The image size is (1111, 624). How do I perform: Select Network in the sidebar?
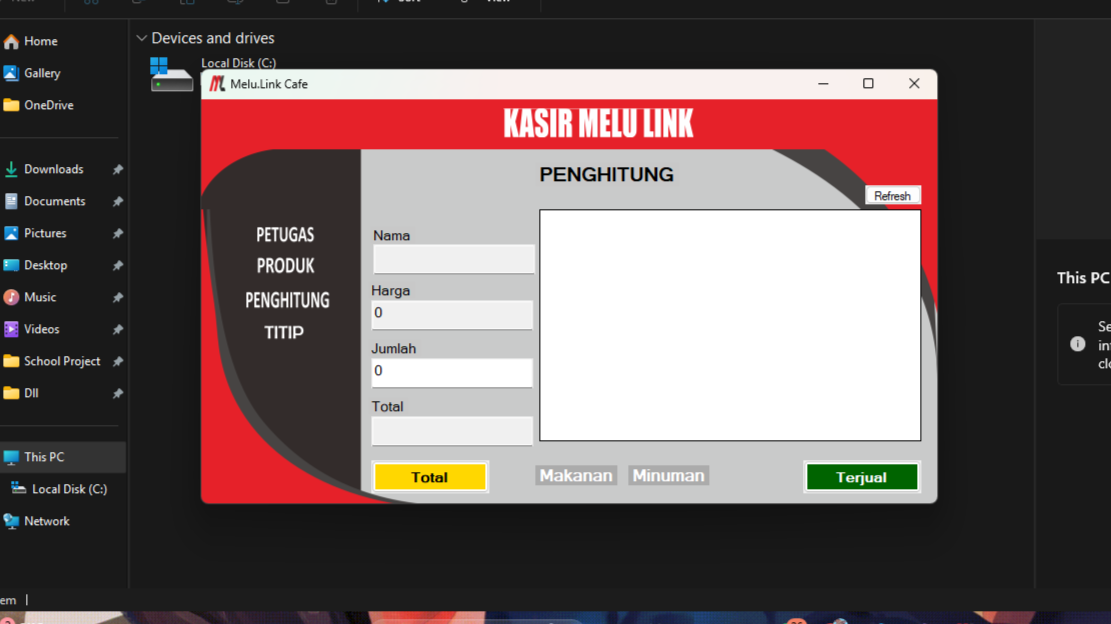46,521
